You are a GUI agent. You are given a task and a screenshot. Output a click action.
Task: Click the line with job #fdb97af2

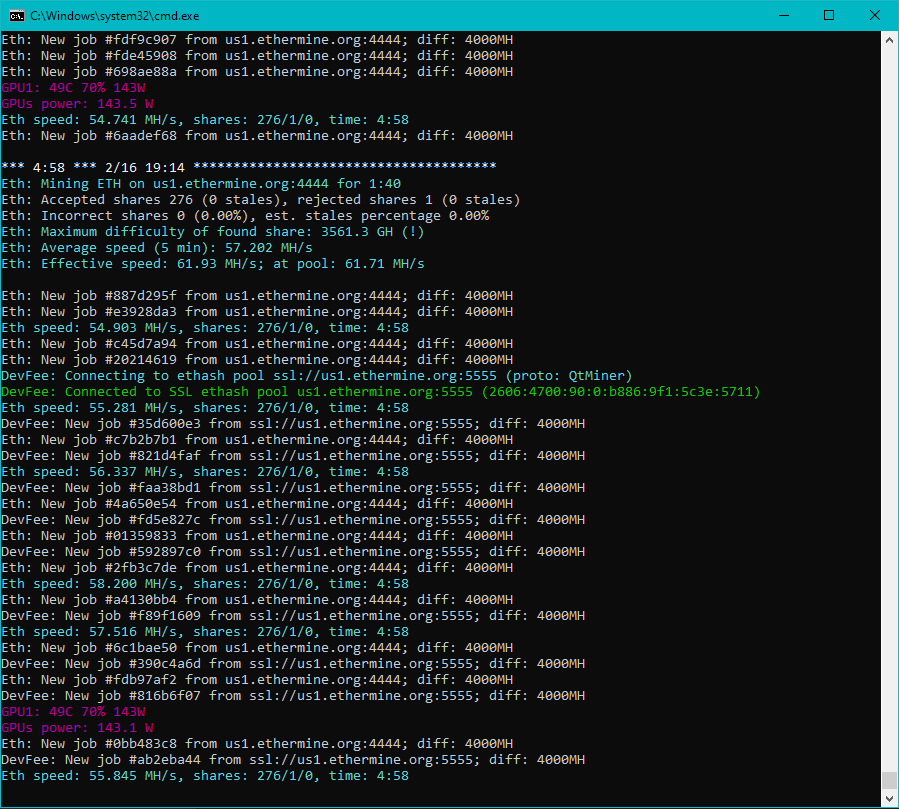point(257,681)
